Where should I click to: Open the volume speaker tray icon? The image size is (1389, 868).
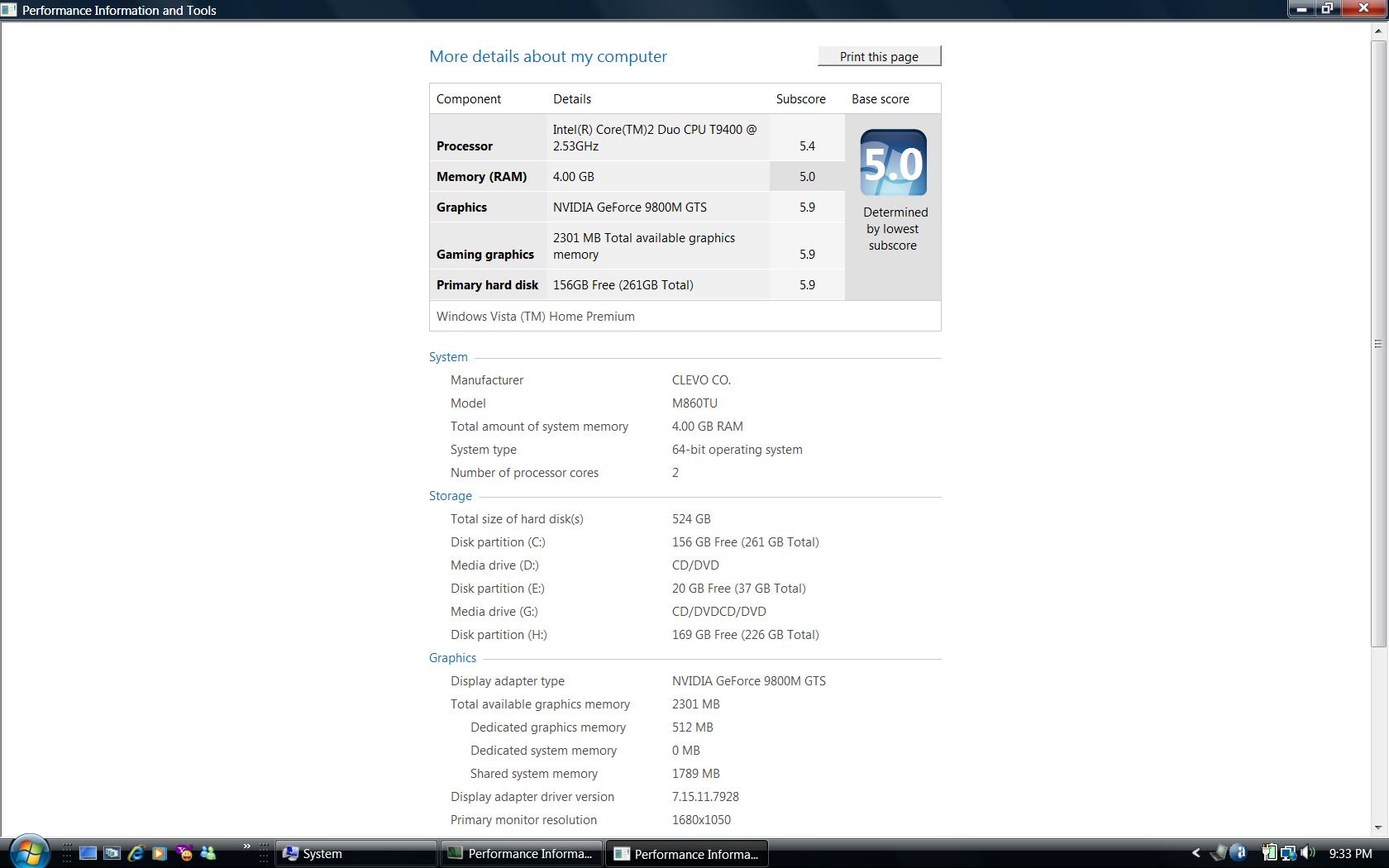pos(1307,853)
